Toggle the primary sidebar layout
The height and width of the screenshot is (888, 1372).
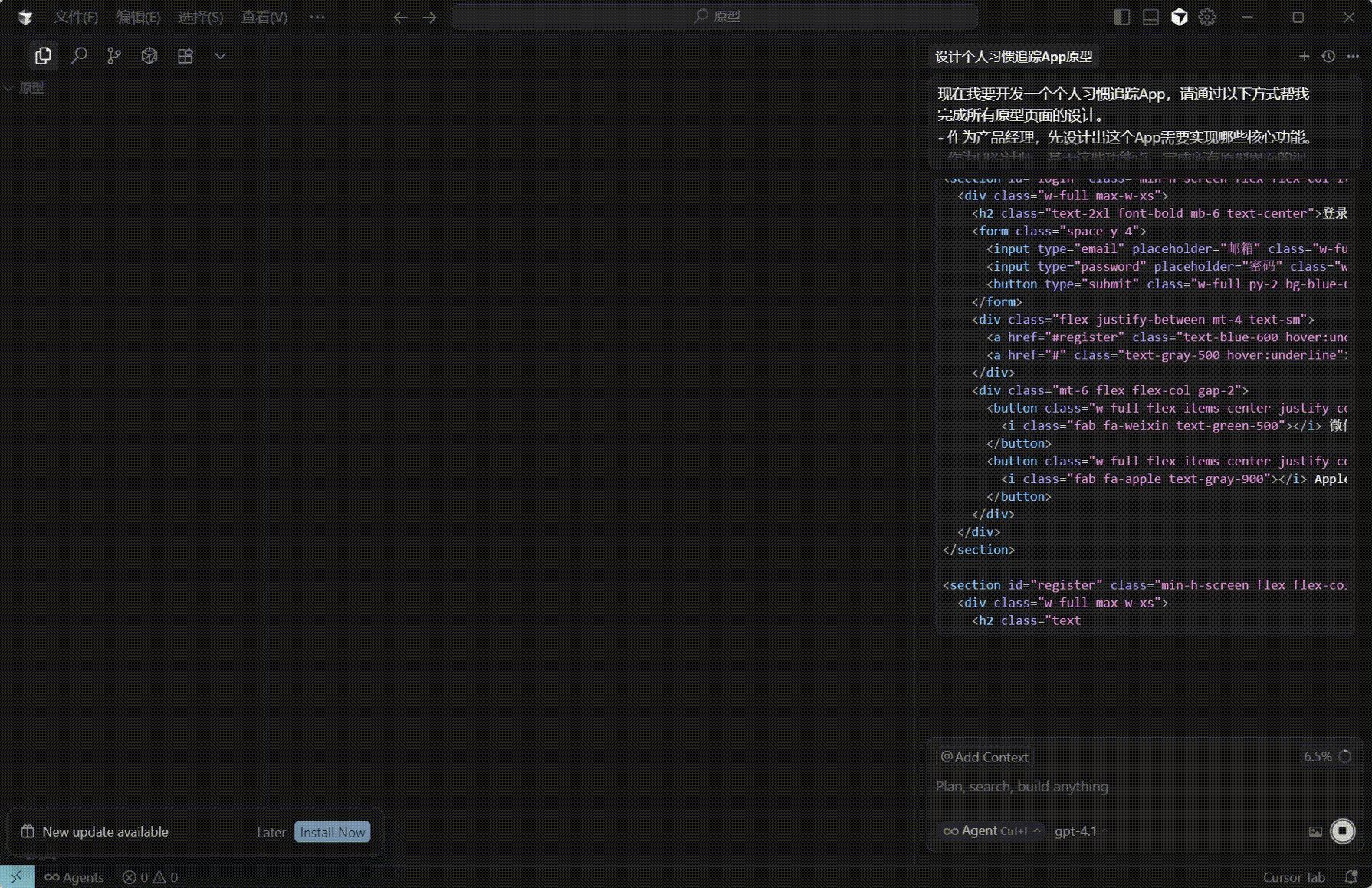point(1121,17)
